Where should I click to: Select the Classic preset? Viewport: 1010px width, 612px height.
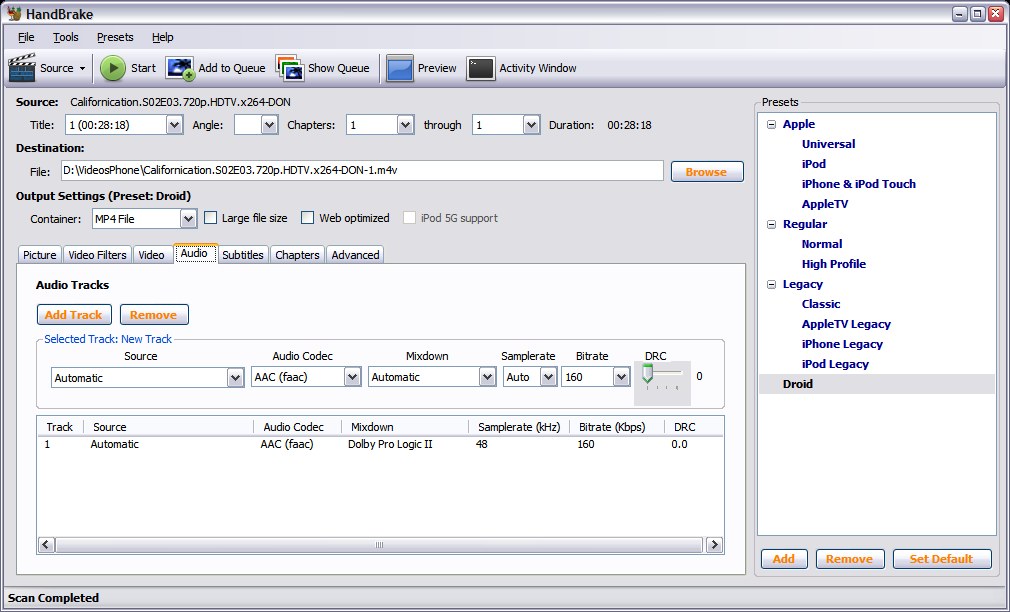[821, 304]
